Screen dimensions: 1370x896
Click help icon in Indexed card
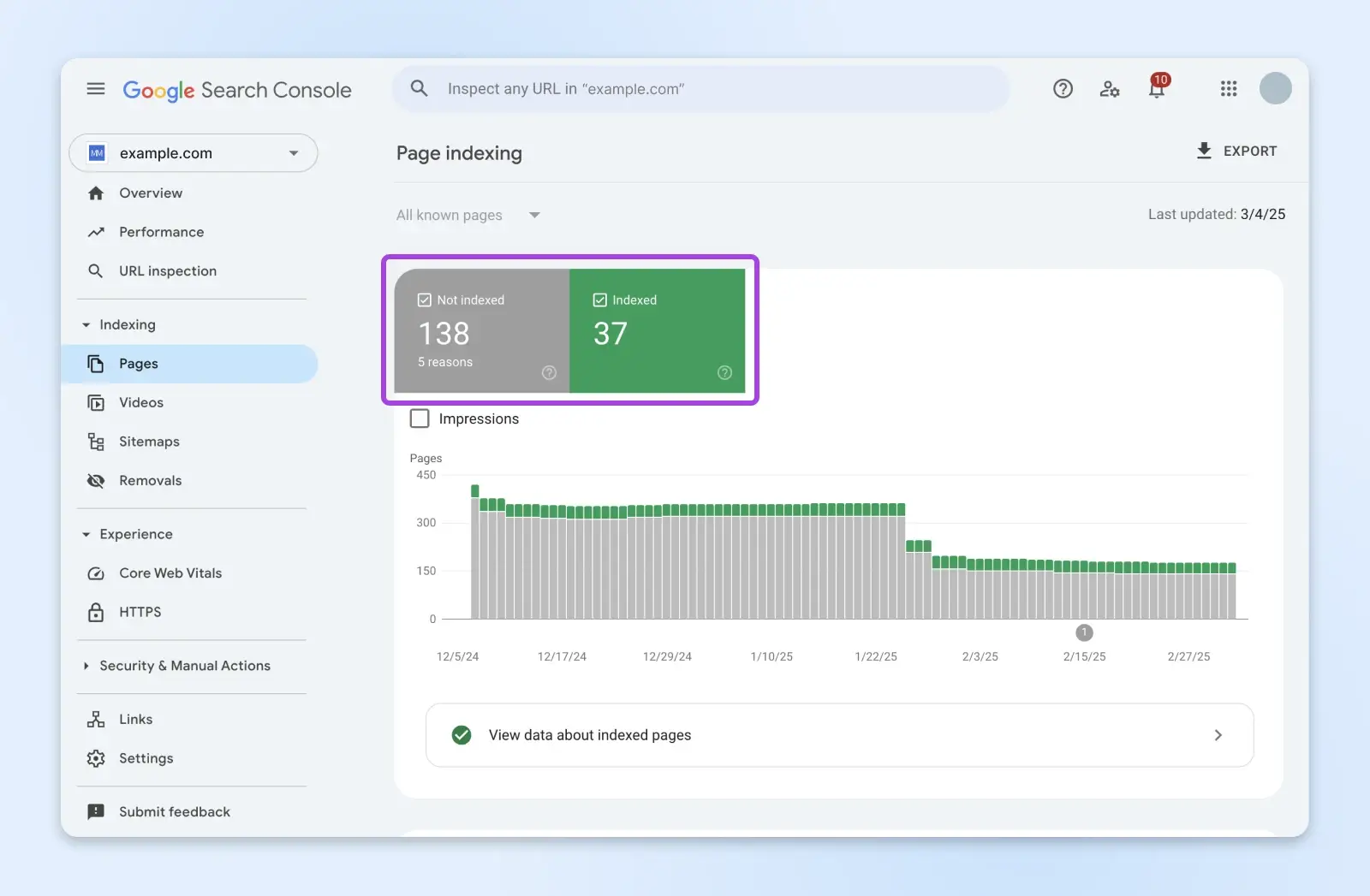[724, 372]
